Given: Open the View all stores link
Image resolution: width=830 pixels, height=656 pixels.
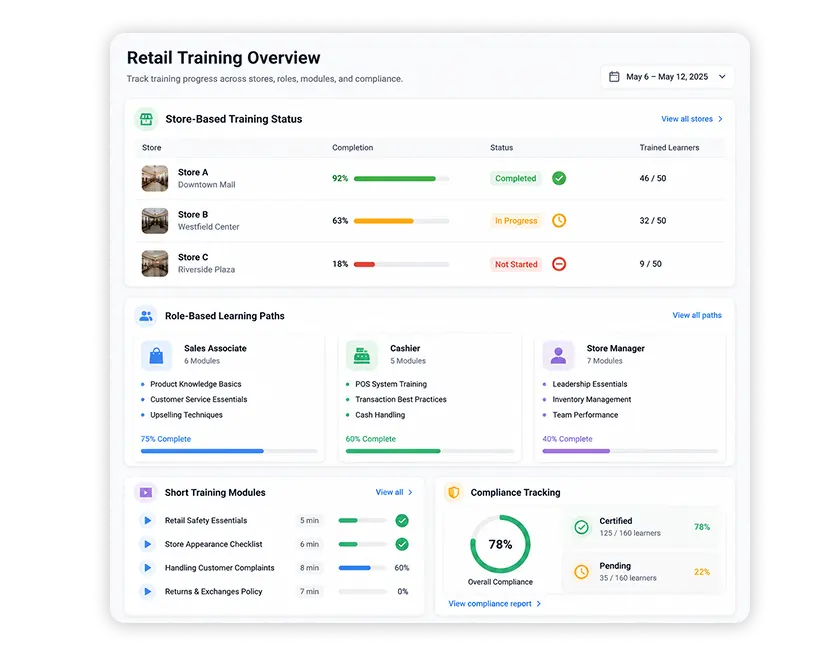Looking at the screenshot, I should 687,119.
